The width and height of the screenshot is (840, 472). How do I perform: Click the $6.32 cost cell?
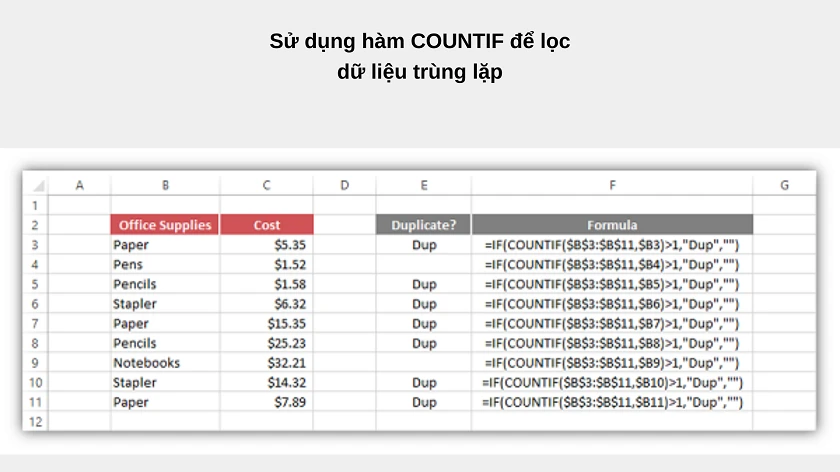click(x=266, y=304)
